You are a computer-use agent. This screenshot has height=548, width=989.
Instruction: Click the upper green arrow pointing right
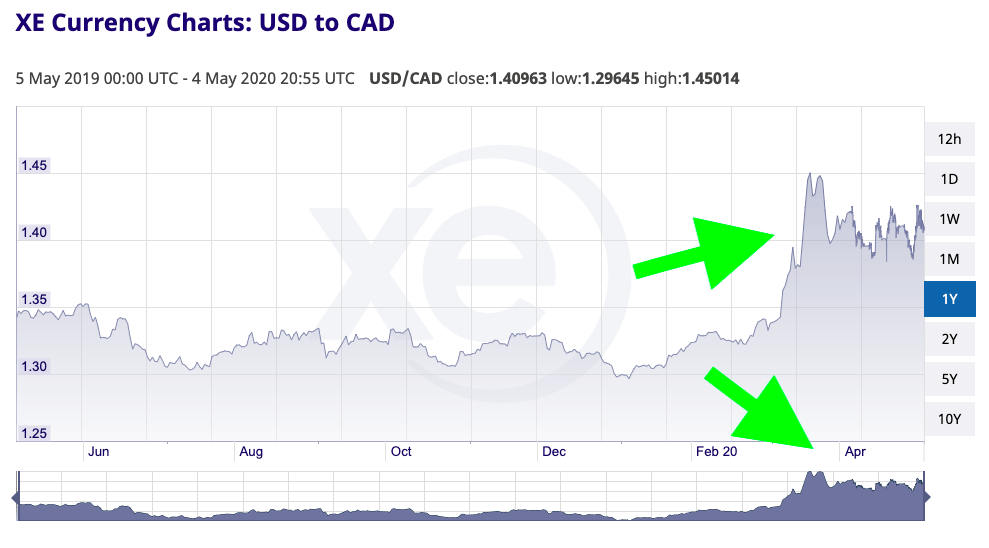pos(710,252)
